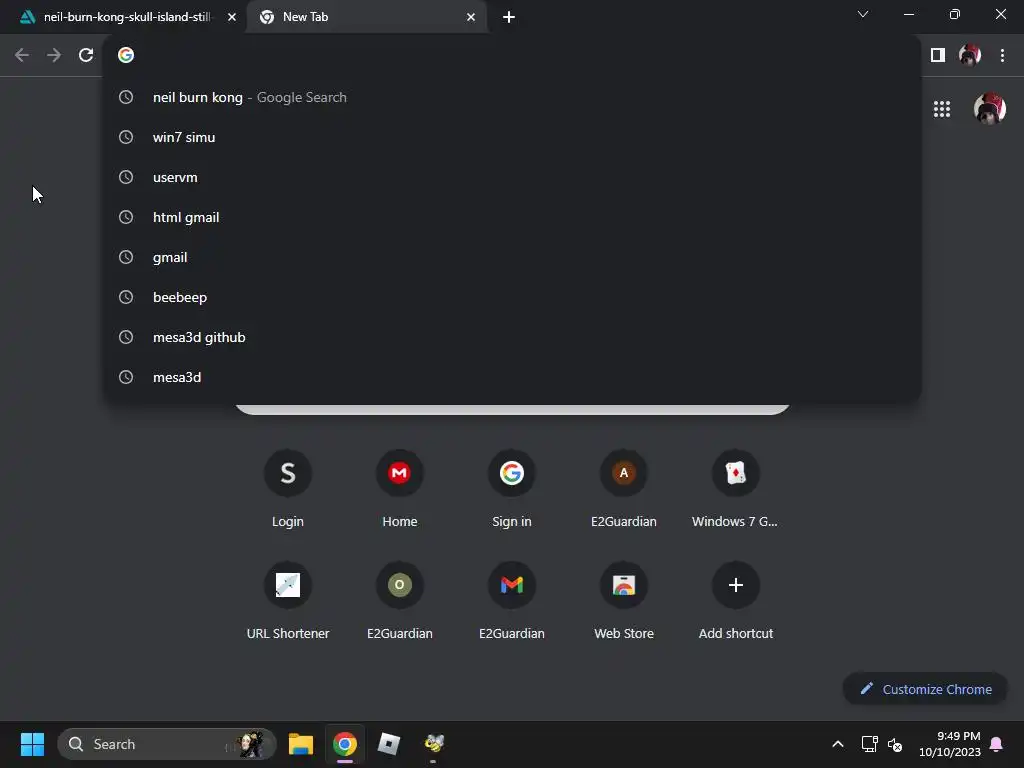Select the 'uservm' suggestion
Viewport: 1024px width, 768px height.
(x=512, y=177)
